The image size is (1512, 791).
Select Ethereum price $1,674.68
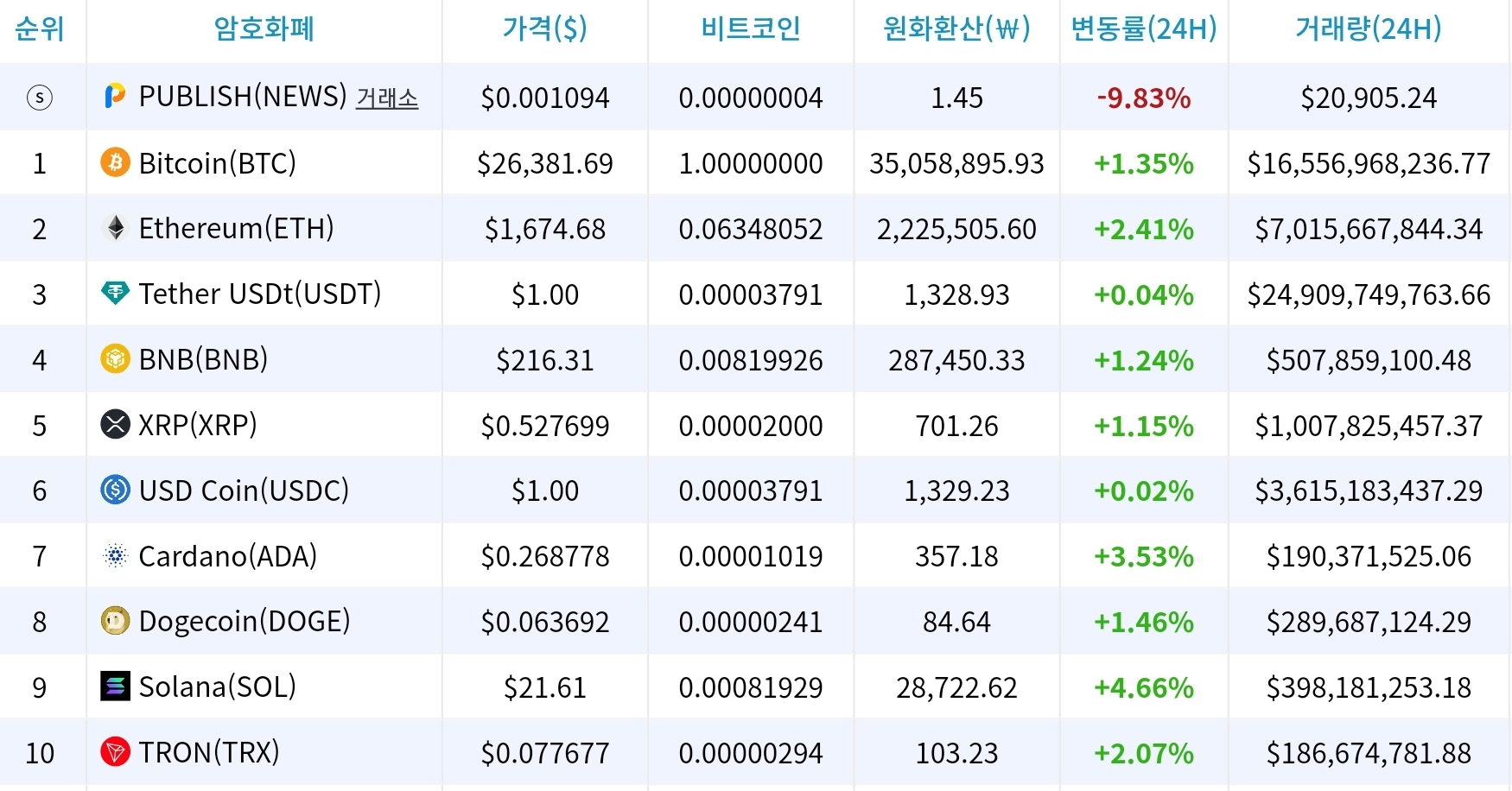coord(545,229)
